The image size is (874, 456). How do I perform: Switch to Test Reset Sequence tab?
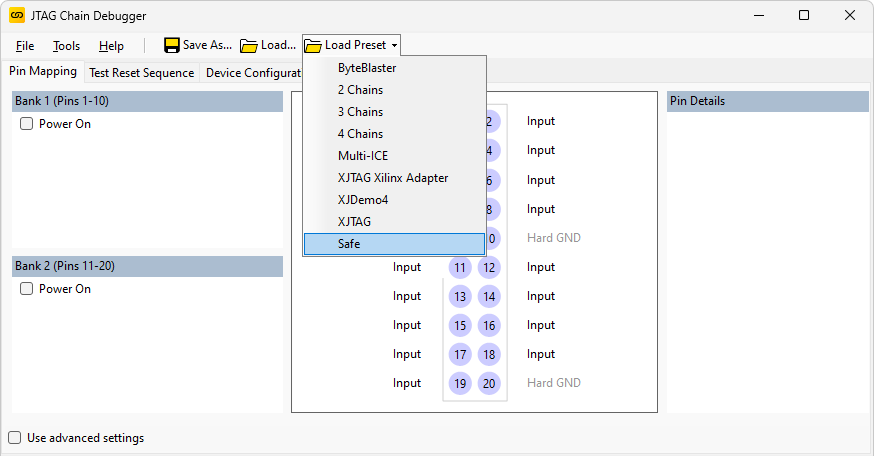coord(141,73)
